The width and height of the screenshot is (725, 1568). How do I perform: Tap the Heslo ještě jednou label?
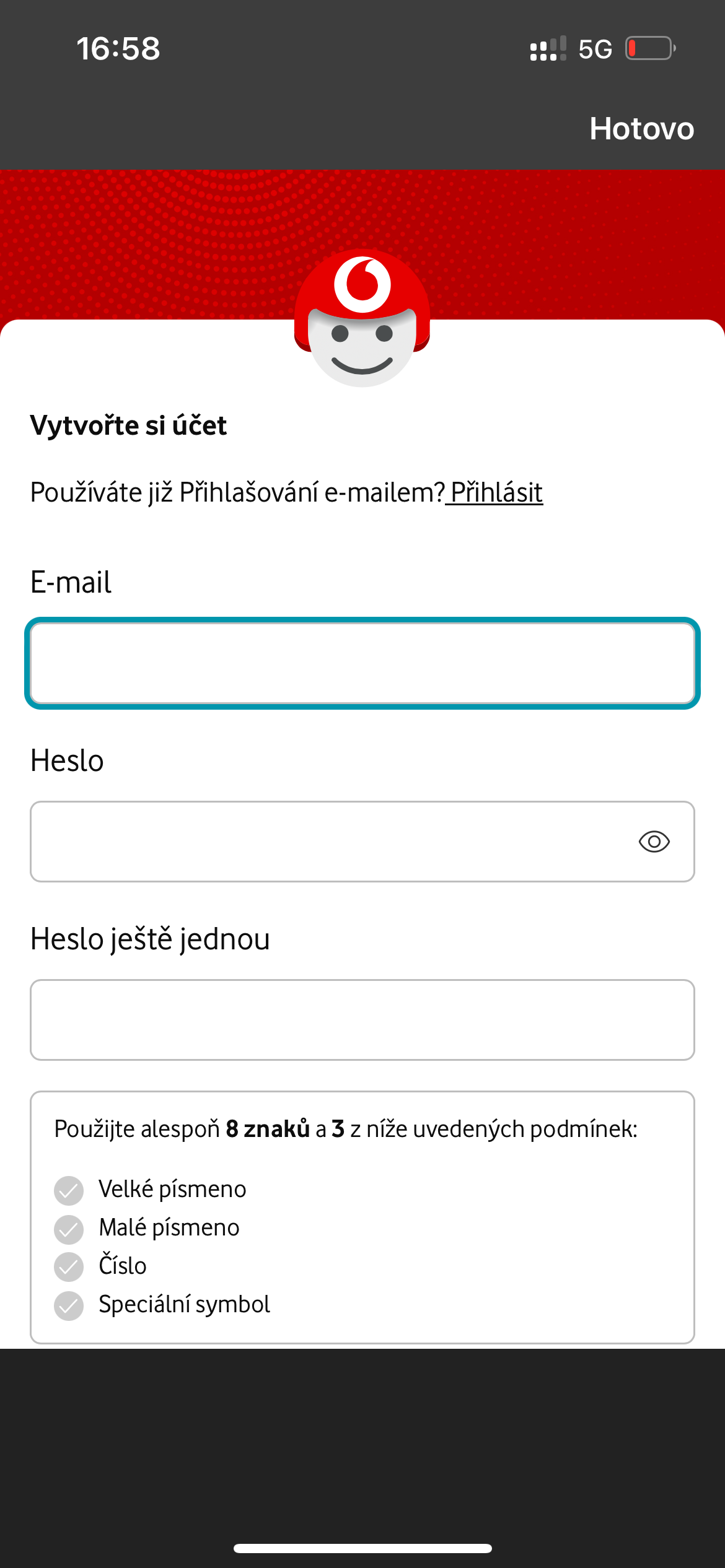(x=150, y=939)
